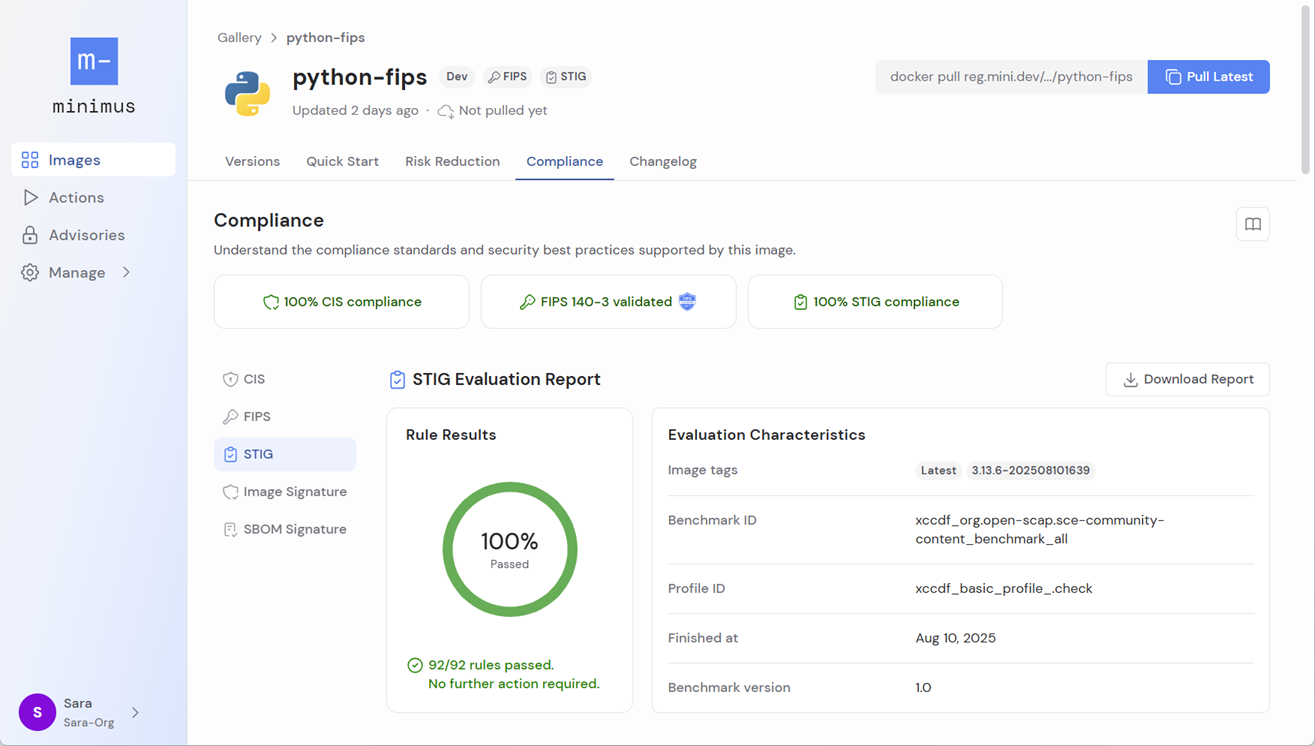This screenshot has width=1315, height=746.
Task: Expand the Sara account chevron
Action: click(135, 713)
